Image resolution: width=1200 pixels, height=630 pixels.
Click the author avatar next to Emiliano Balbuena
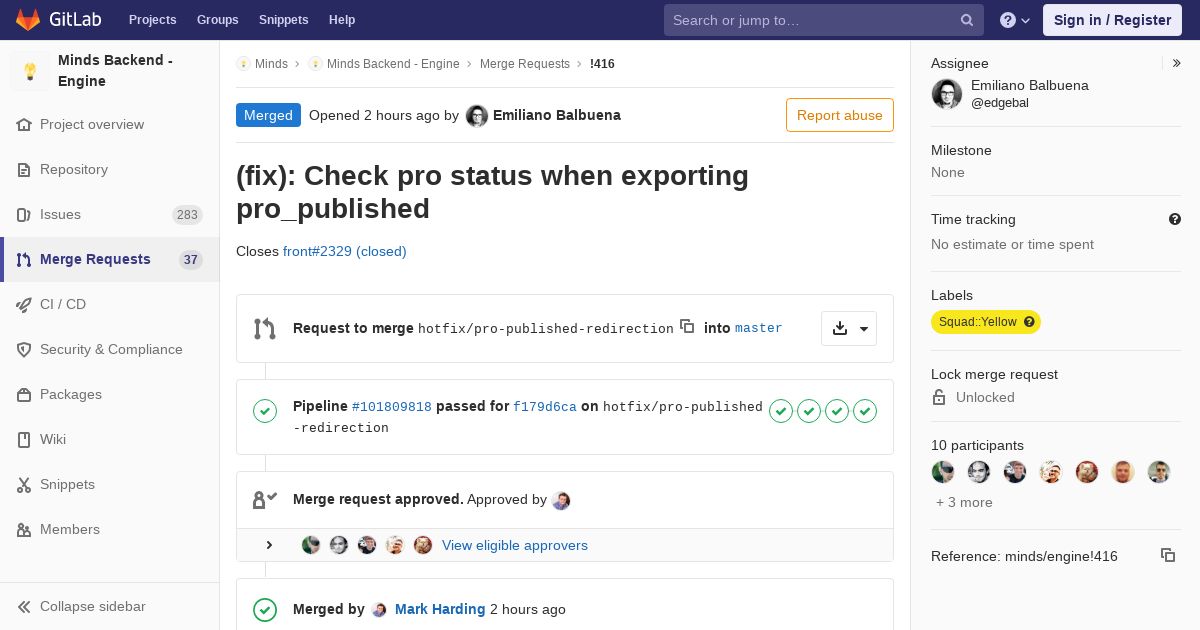click(477, 116)
